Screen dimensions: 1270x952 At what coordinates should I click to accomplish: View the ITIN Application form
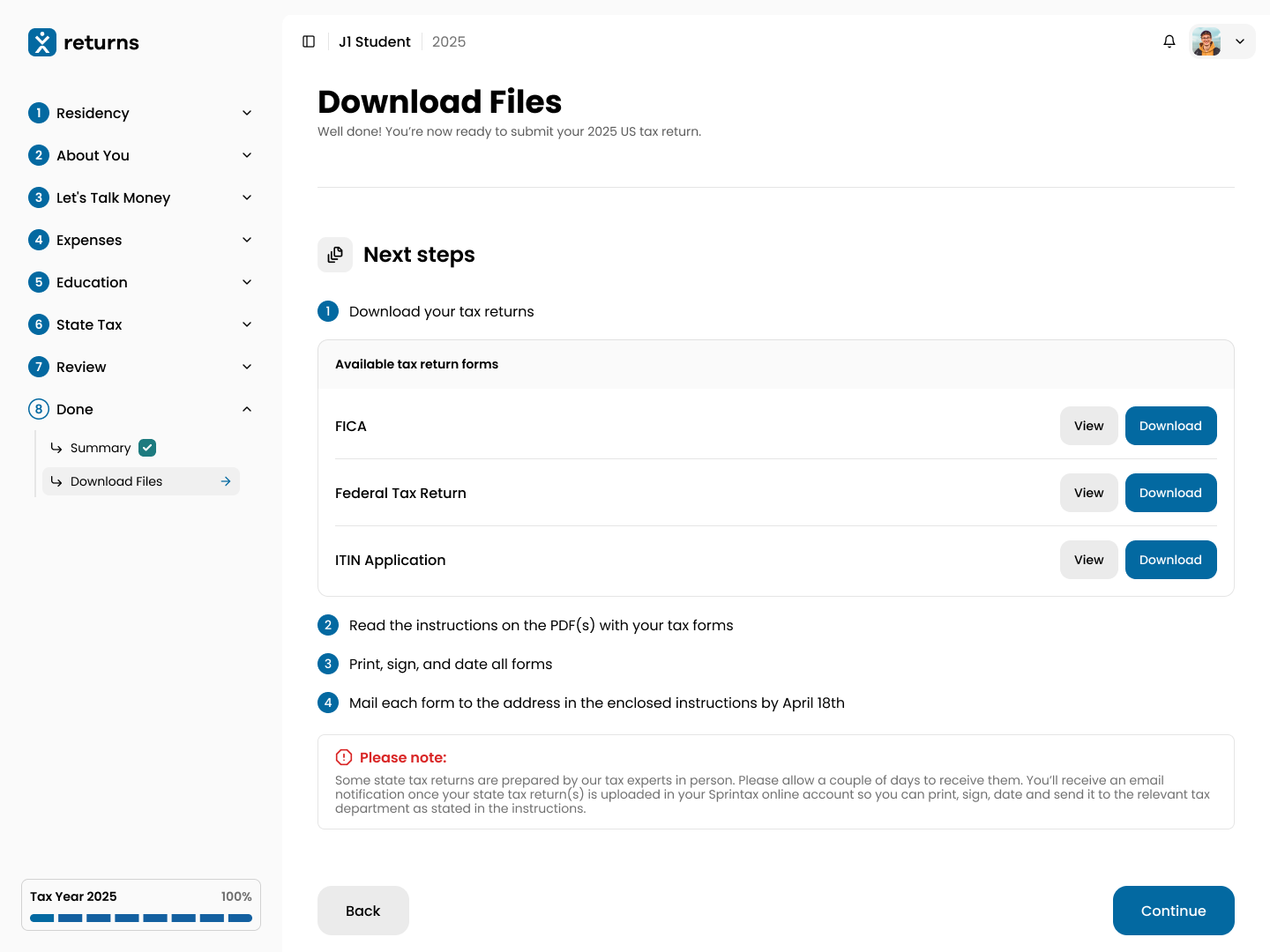click(x=1088, y=560)
